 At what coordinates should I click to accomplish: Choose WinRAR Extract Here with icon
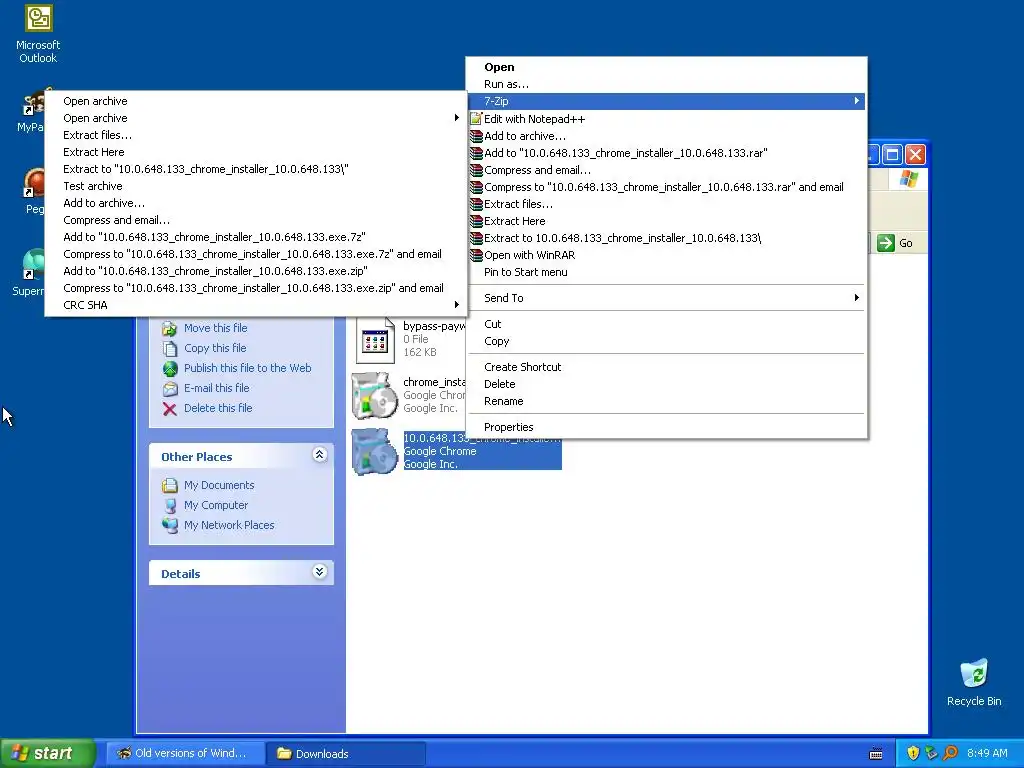click(667, 221)
